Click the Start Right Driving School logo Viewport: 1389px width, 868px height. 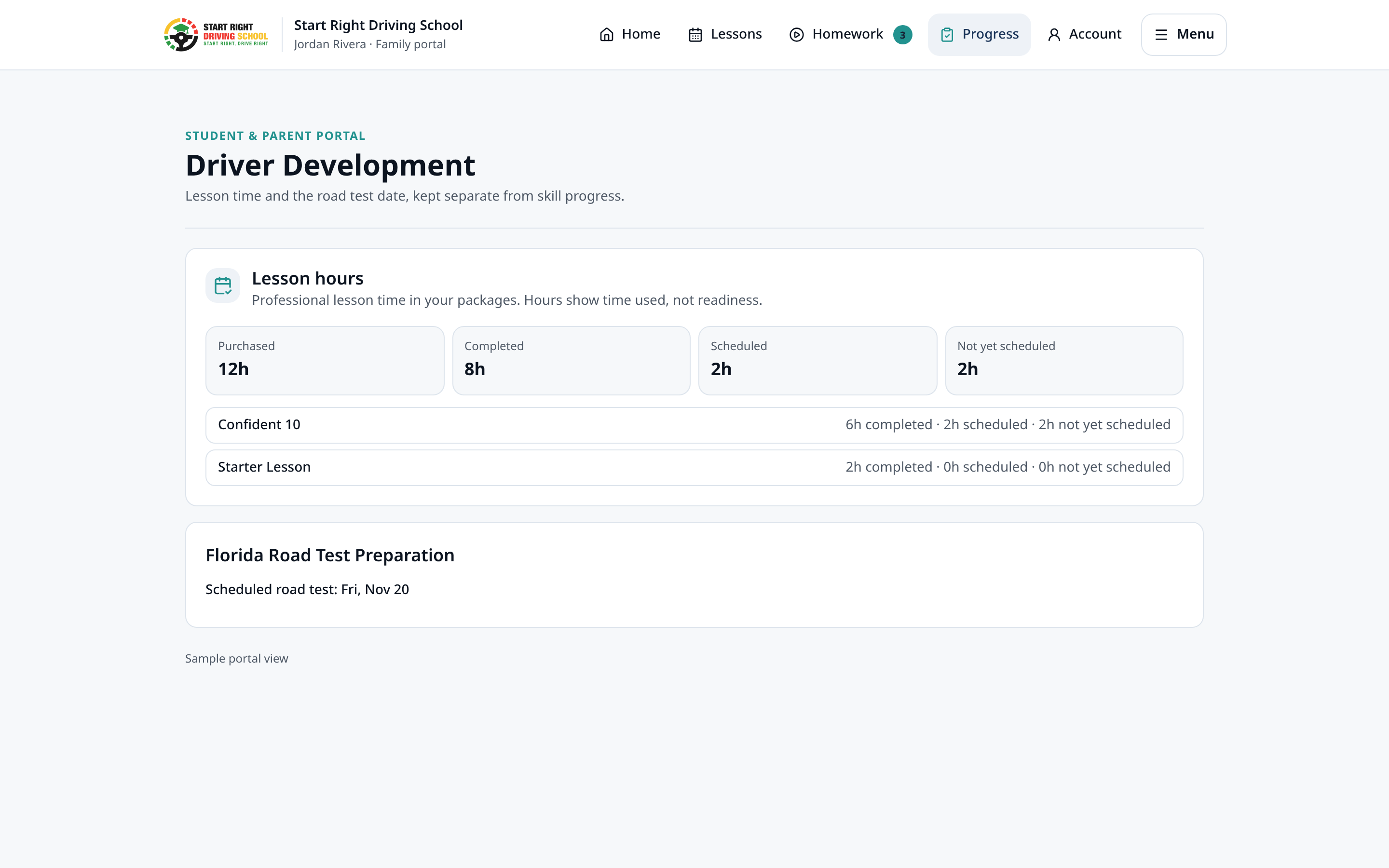click(216, 34)
